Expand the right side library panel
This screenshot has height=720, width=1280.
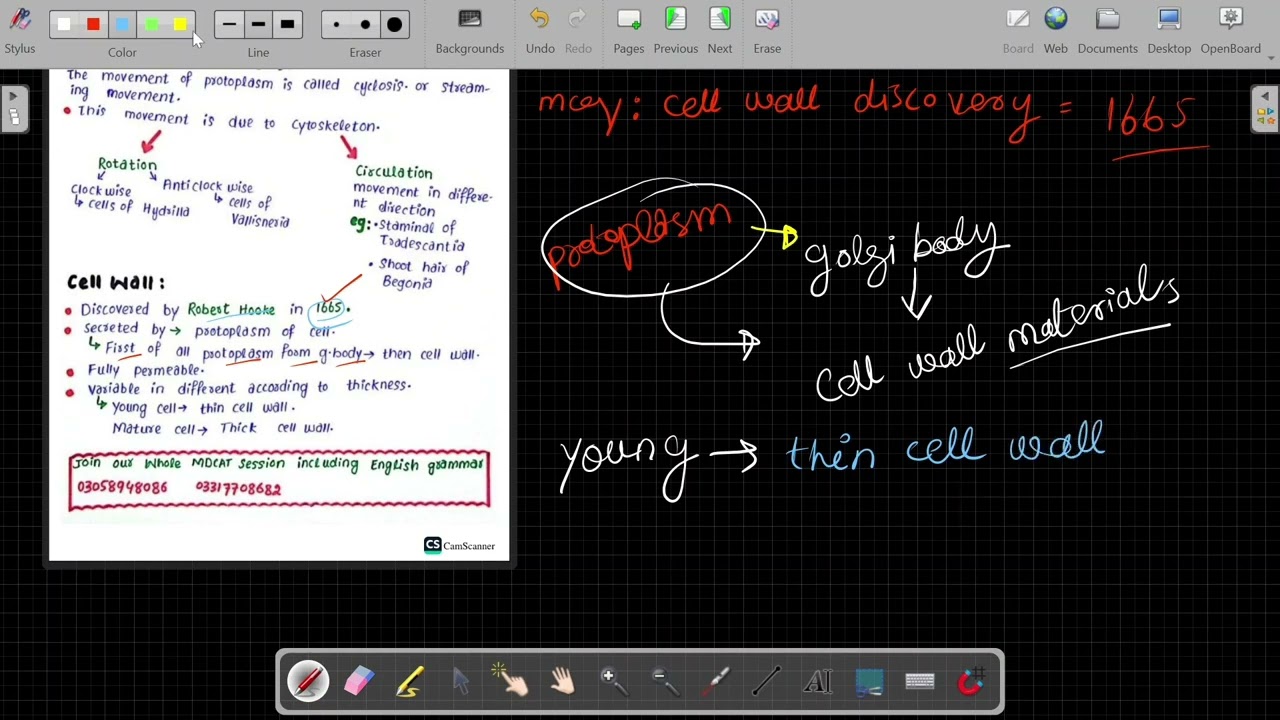click(1265, 109)
